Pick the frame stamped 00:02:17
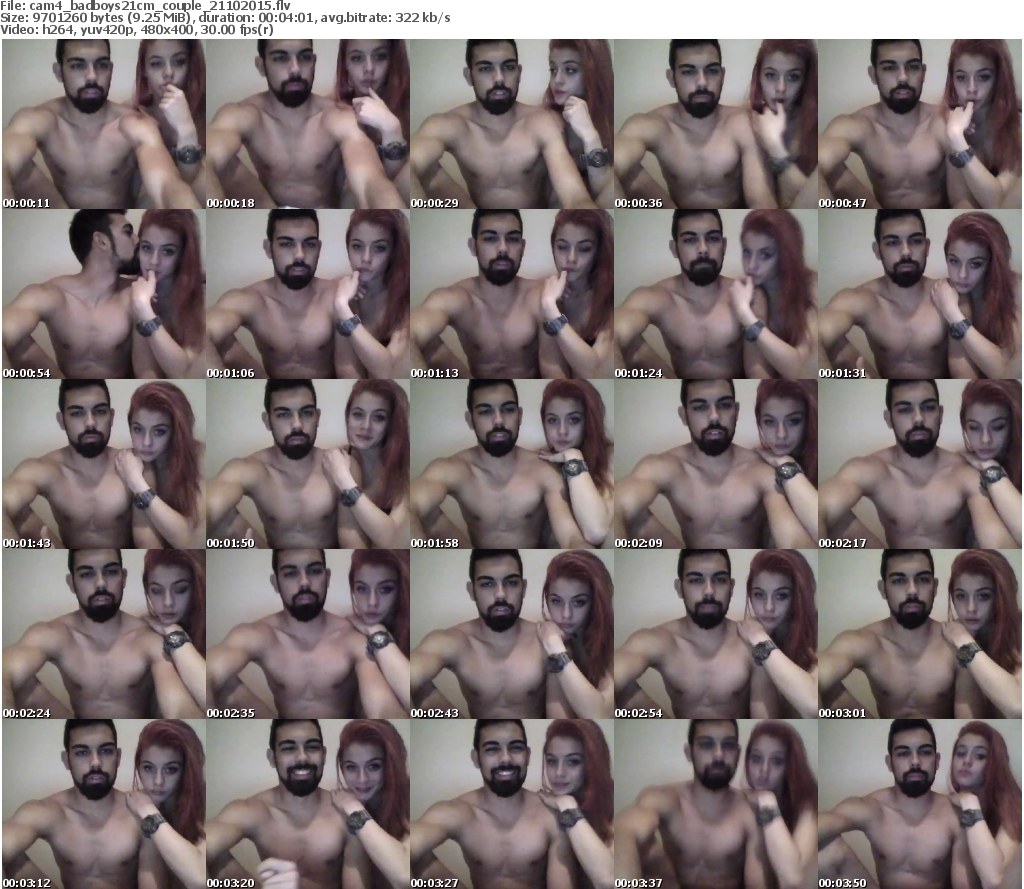The image size is (1024, 889). 920,464
